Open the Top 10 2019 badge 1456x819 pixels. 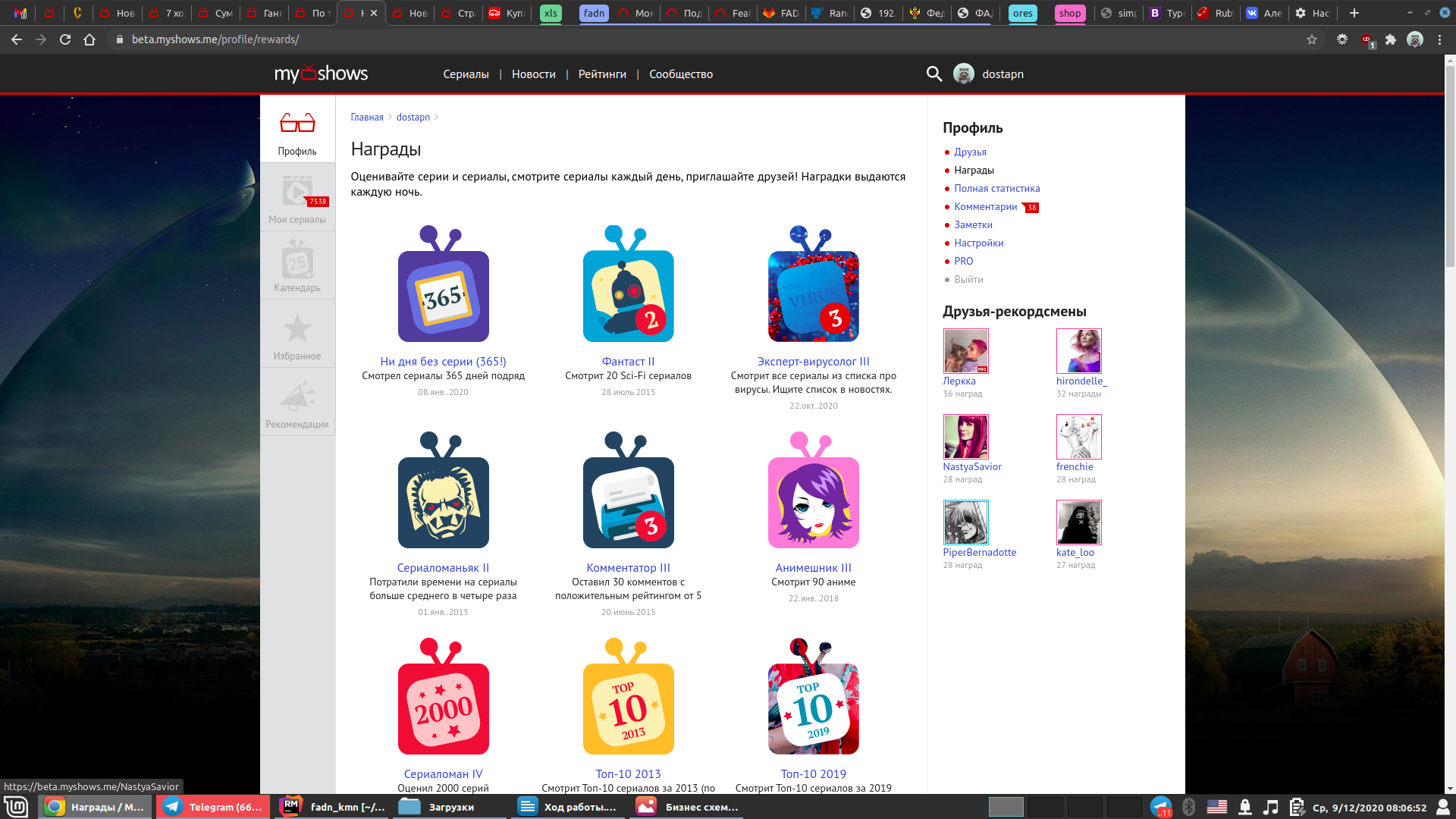[x=814, y=697]
